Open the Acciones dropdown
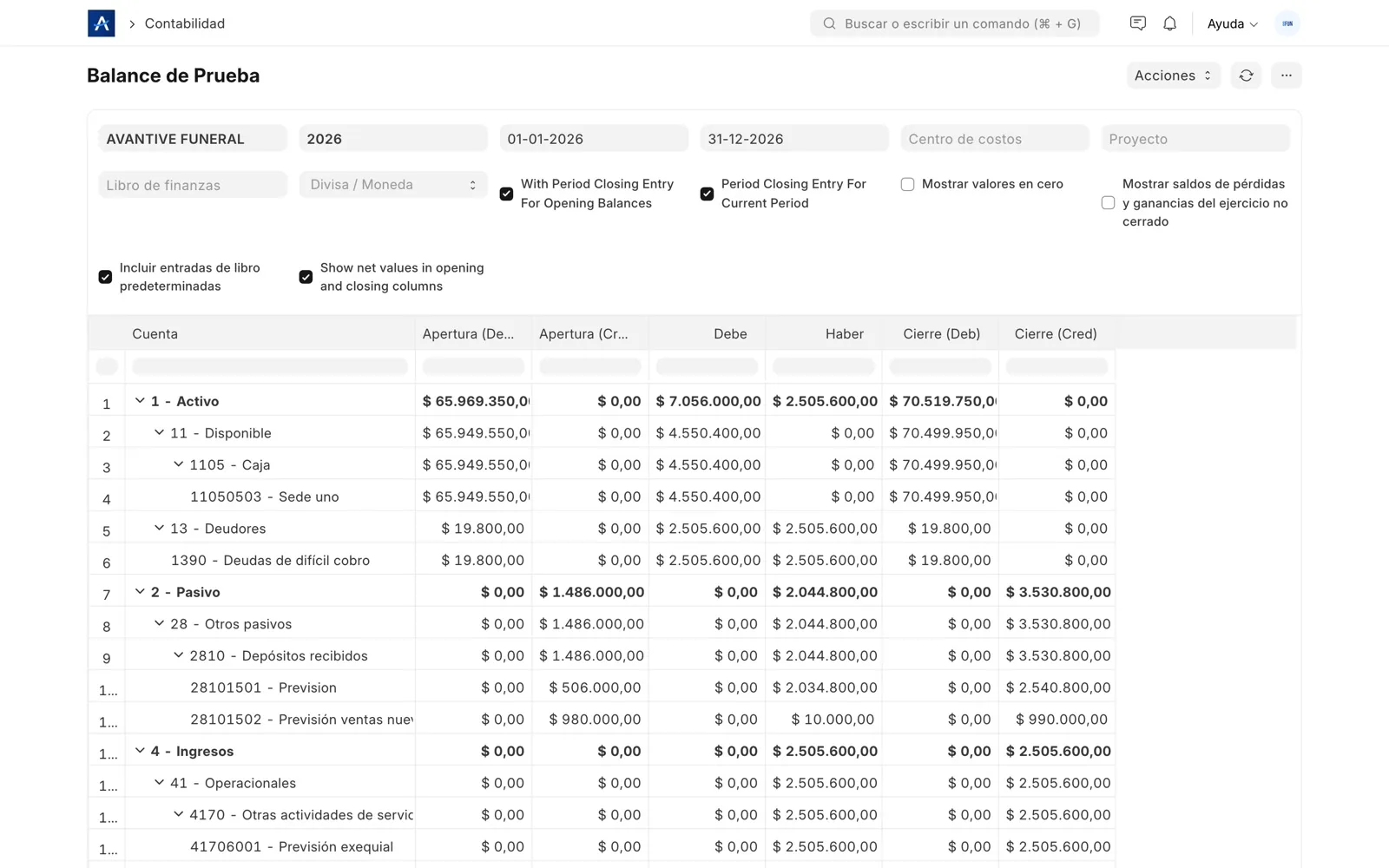Screen dimensions: 1389x868 (x=1173, y=76)
